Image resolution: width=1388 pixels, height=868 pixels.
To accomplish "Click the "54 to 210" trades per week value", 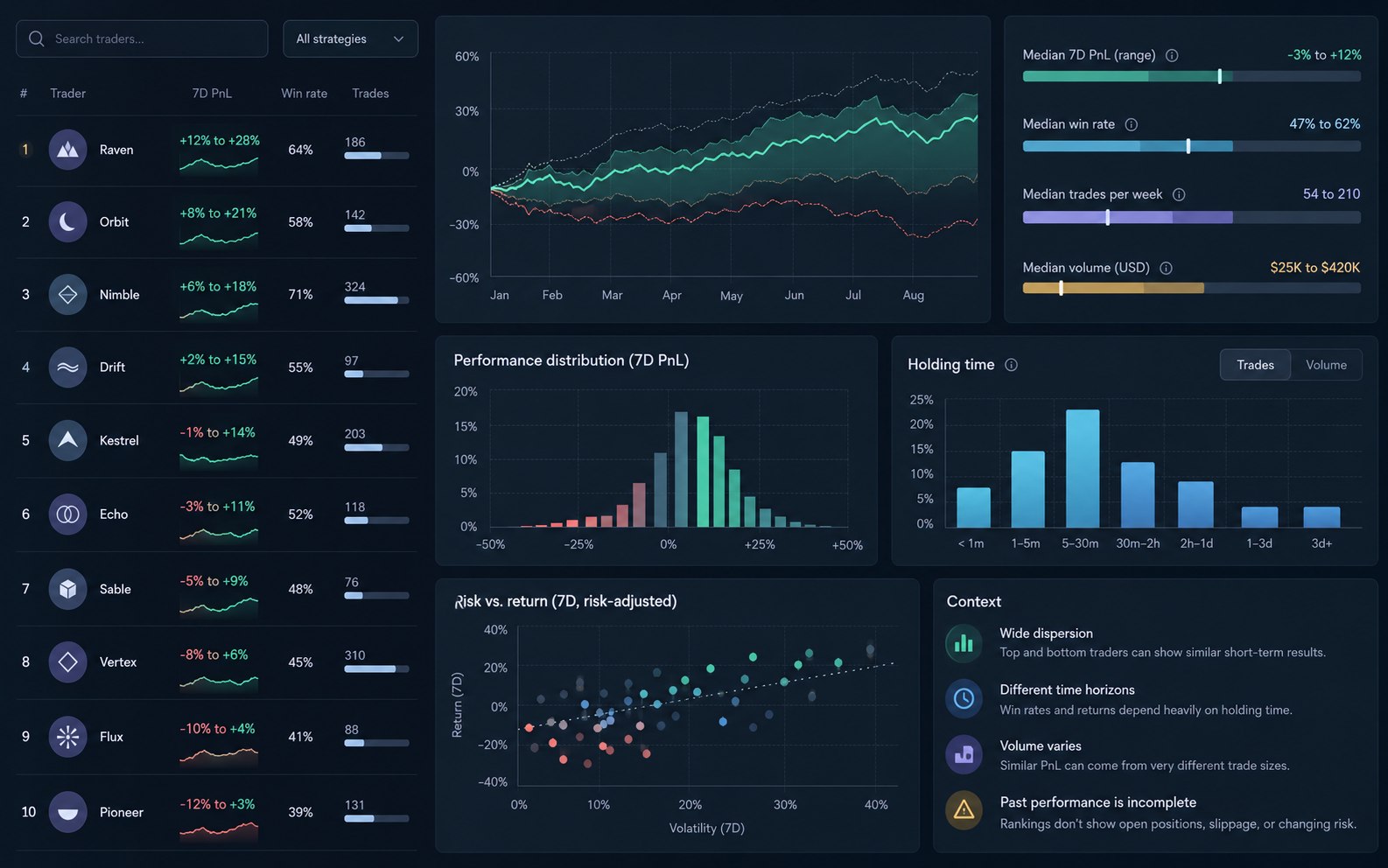I will coord(1331,194).
